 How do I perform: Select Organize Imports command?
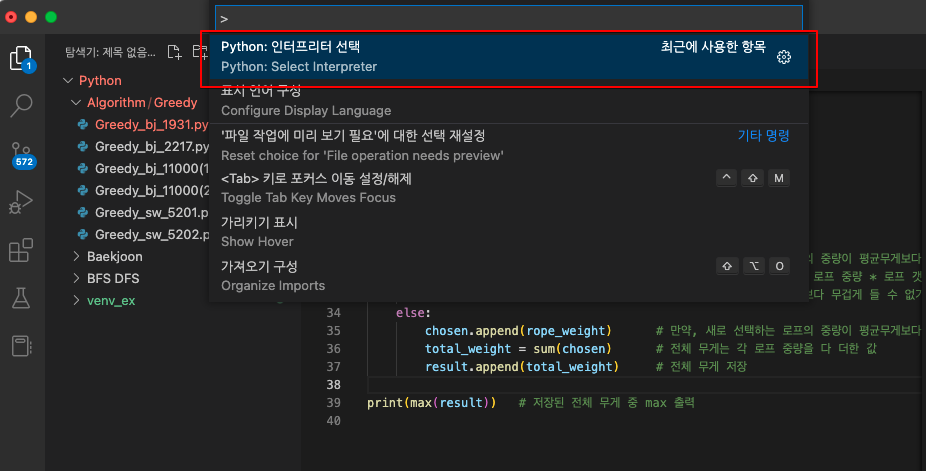point(508,276)
